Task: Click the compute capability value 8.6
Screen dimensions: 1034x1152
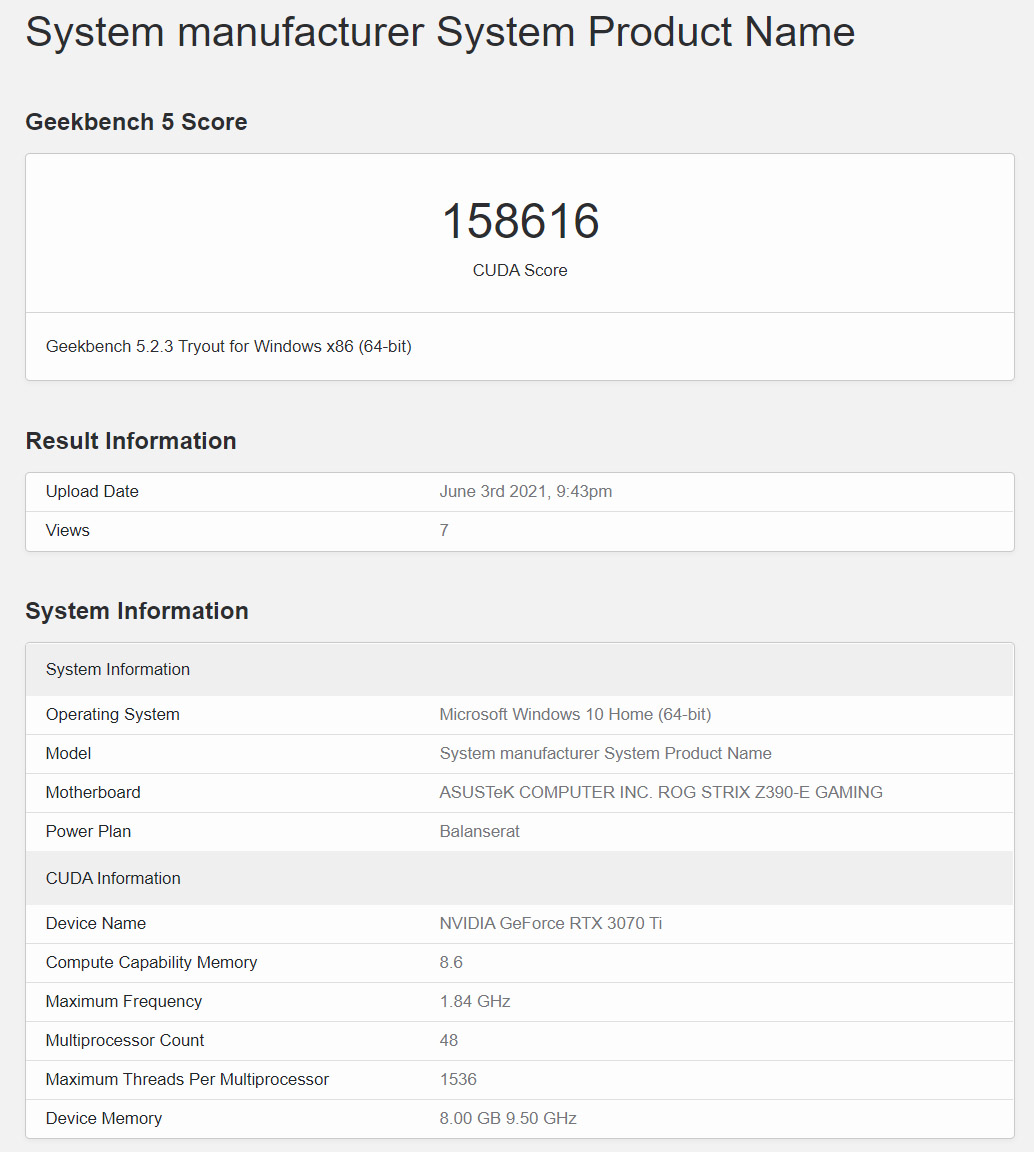Action: [451, 962]
